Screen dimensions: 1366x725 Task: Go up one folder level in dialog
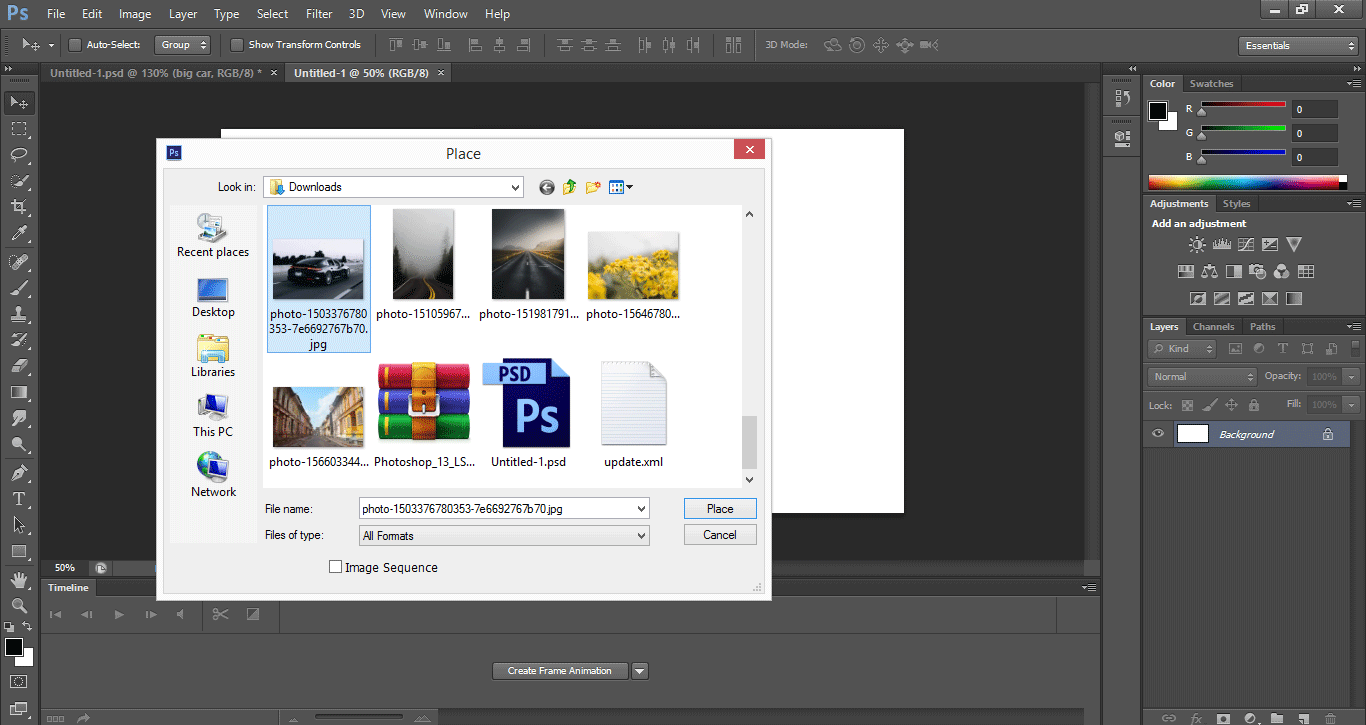pyautogui.click(x=570, y=187)
